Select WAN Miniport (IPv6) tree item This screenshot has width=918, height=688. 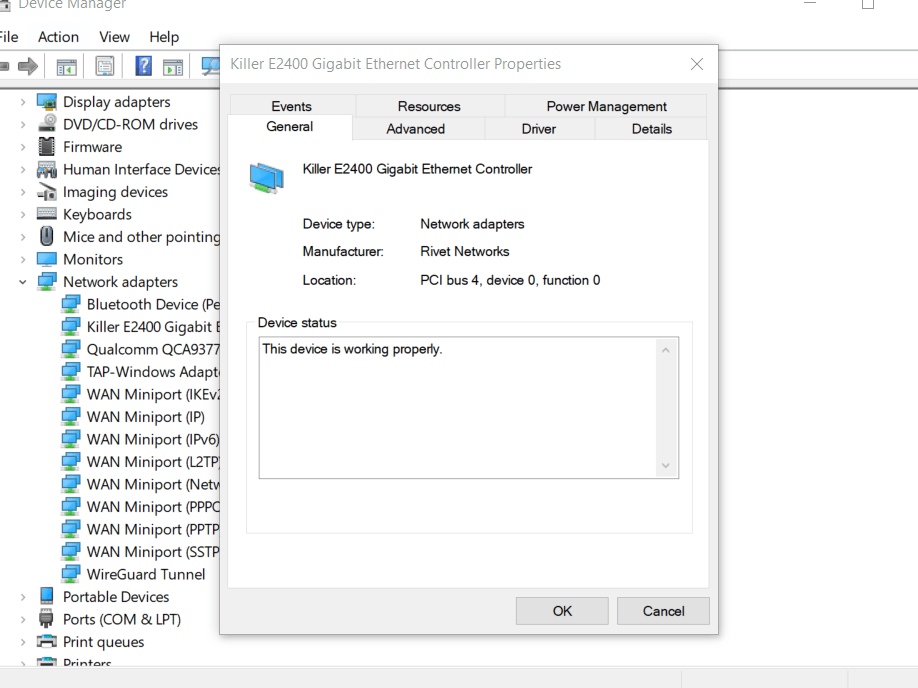[153, 439]
